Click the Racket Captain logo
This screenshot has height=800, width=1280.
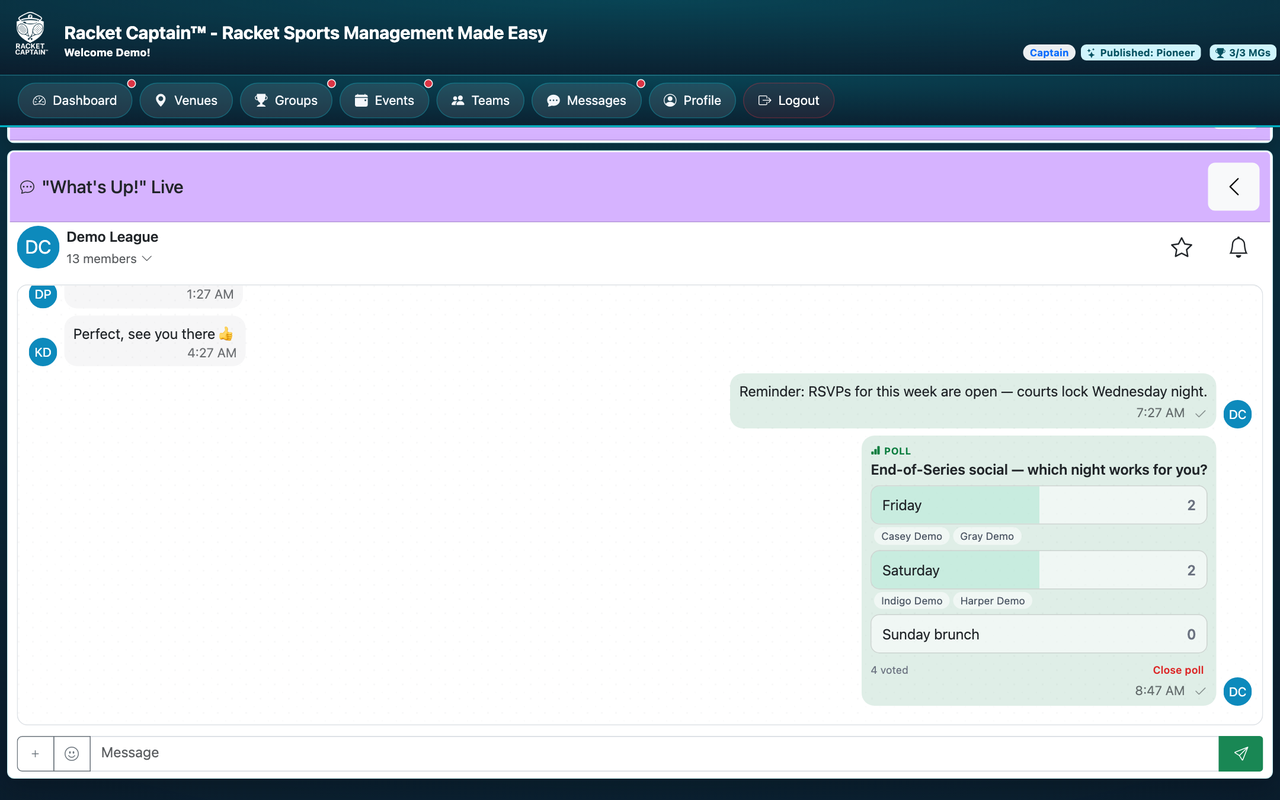click(30, 33)
